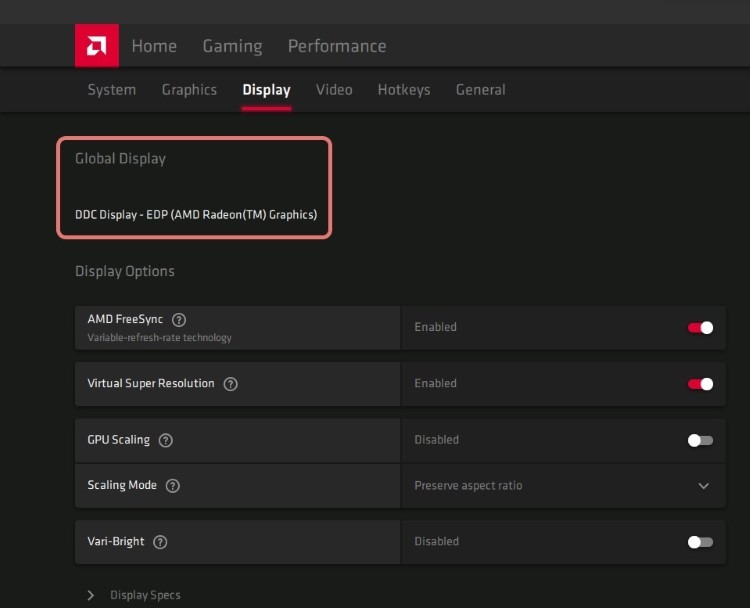Open help for Vari-Bright
Image resolution: width=750 pixels, height=608 pixels.
click(x=160, y=542)
